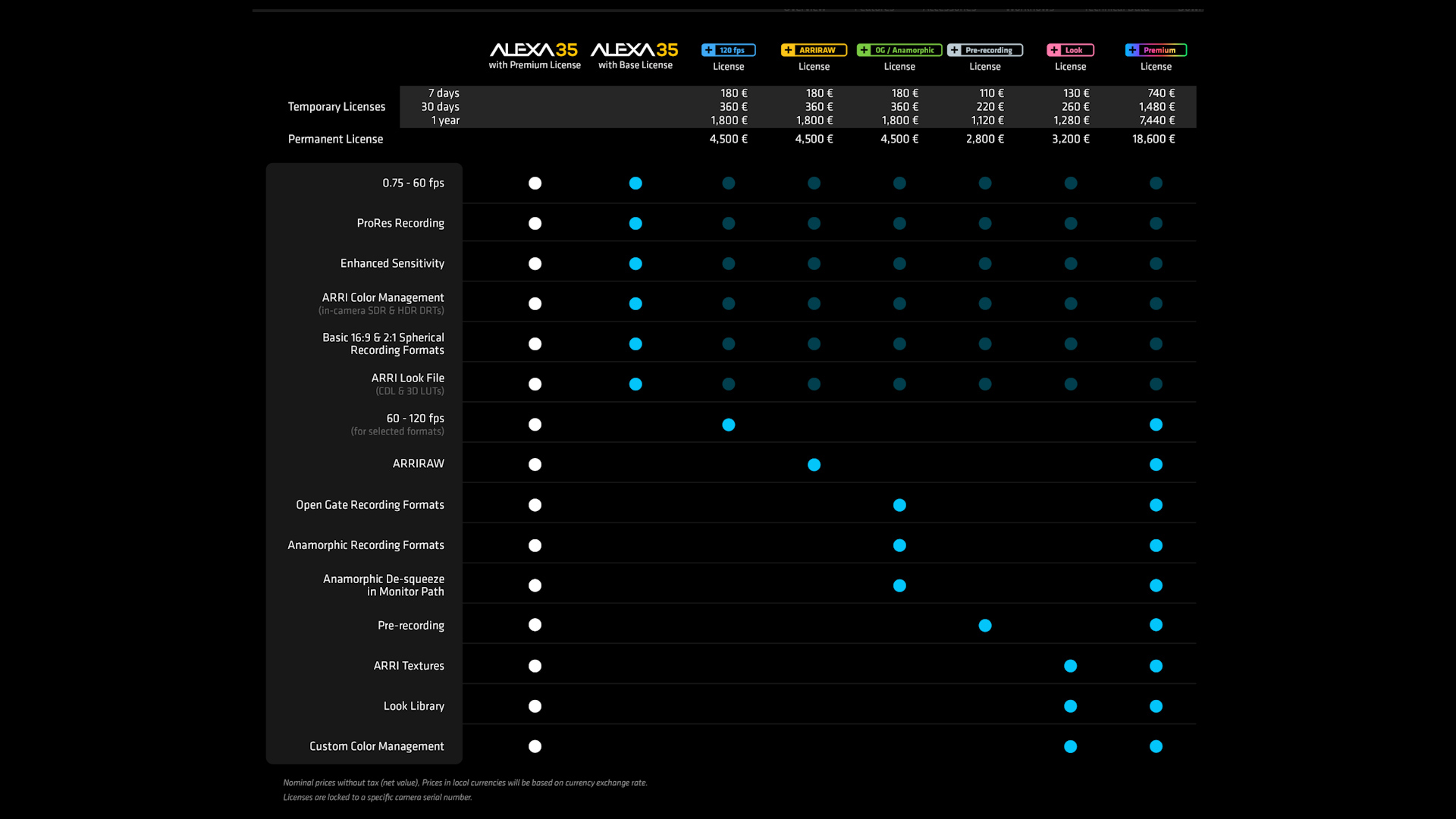Click the white Custom Color Management dot for Premium camera
This screenshot has width=1456, height=819.
point(535,746)
